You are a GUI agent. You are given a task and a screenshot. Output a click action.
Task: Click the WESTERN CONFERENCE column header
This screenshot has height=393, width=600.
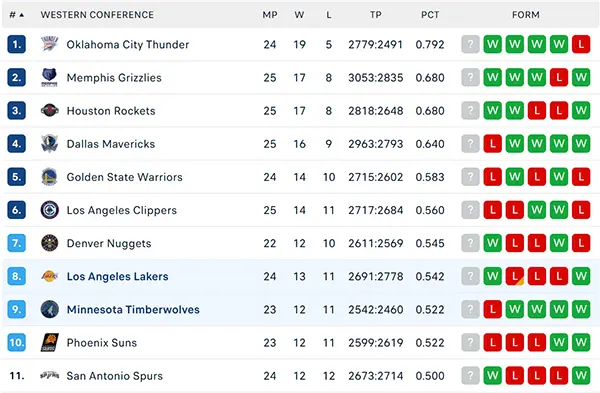[x=97, y=15]
